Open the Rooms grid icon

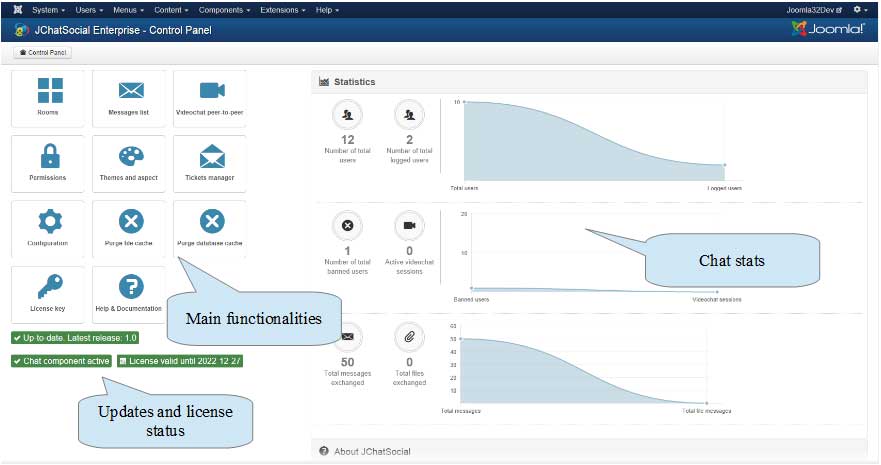pos(50,90)
